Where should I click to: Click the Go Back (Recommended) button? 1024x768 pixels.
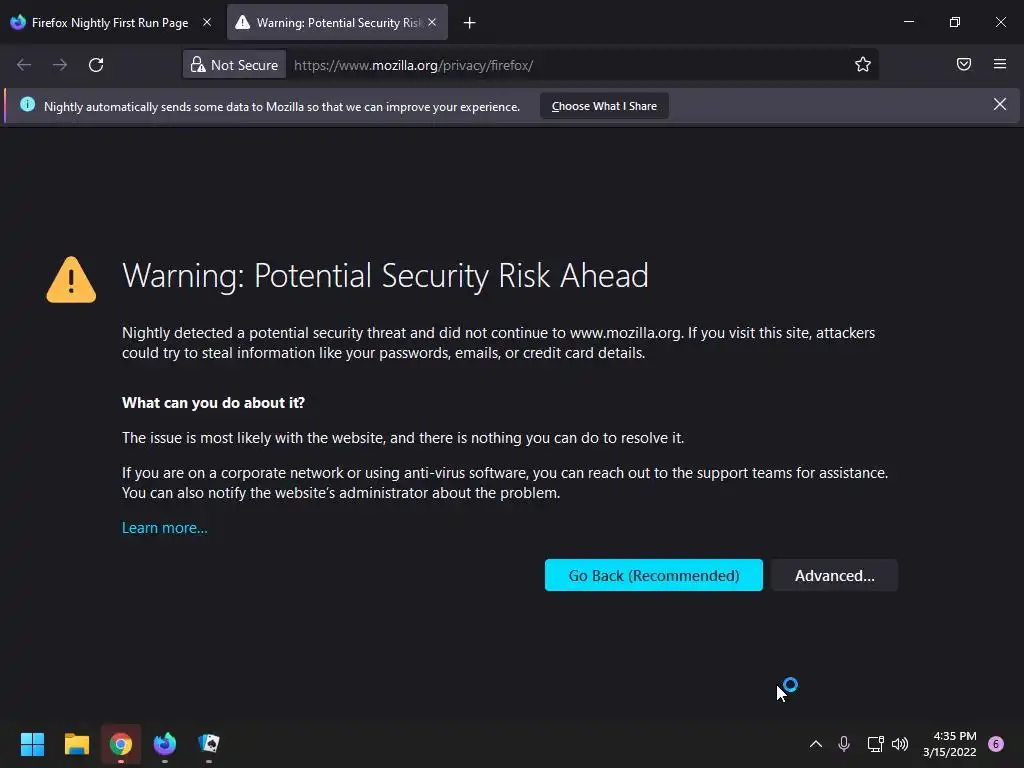point(654,575)
